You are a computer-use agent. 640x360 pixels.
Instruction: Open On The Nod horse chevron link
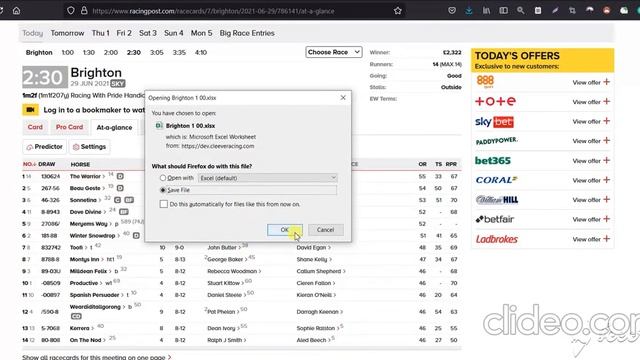click(104, 340)
